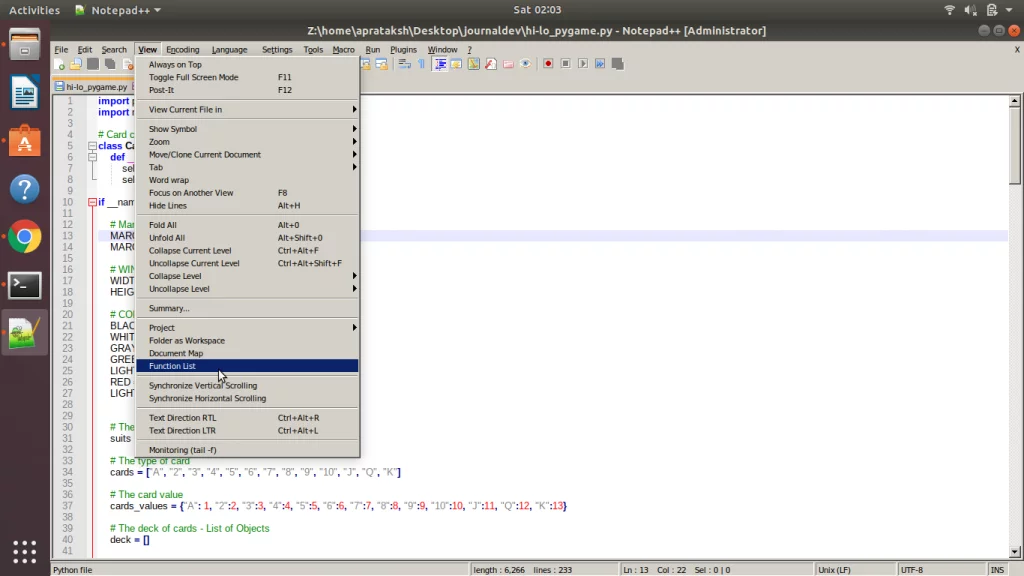Open the Function List panel
Image resolution: width=1024 pixels, height=576 pixels.
click(171, 366)
